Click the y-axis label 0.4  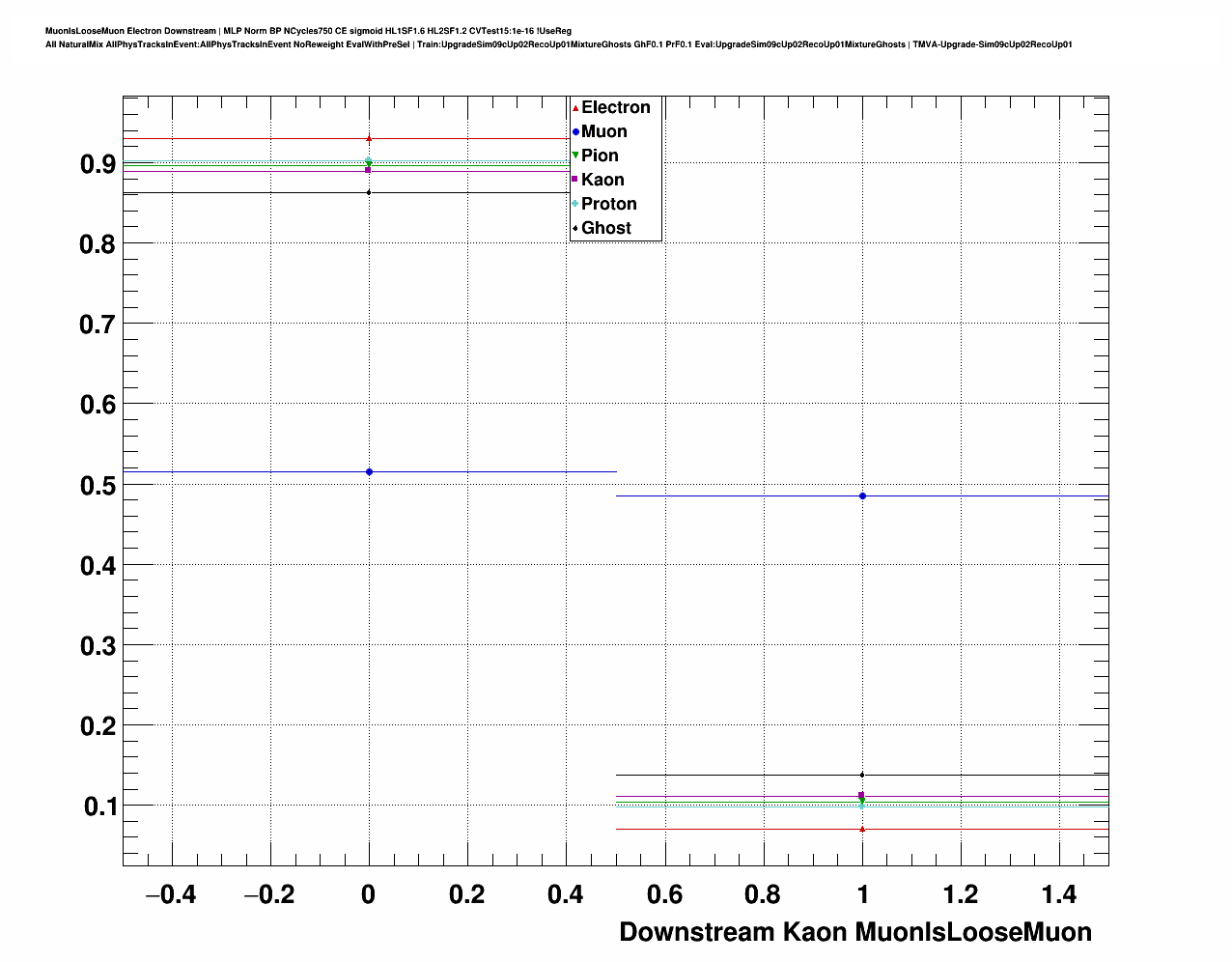tap(98, 566)
